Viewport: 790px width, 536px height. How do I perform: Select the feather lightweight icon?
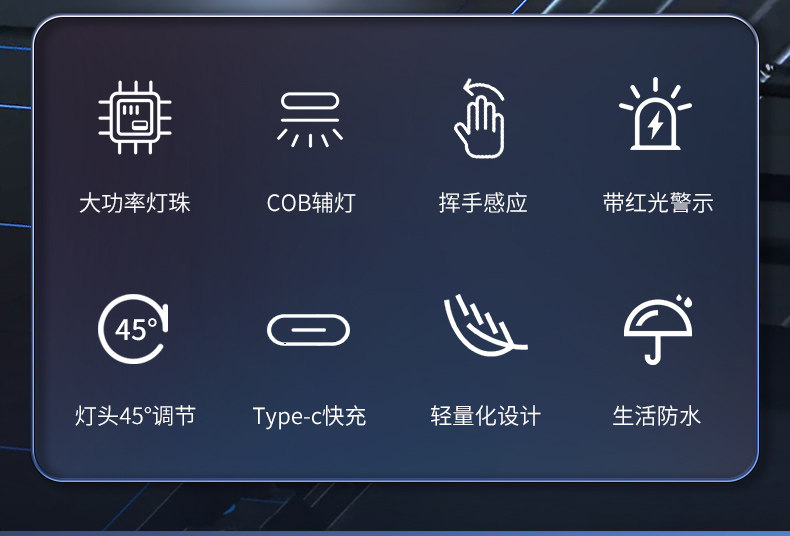tap(485, 325)
